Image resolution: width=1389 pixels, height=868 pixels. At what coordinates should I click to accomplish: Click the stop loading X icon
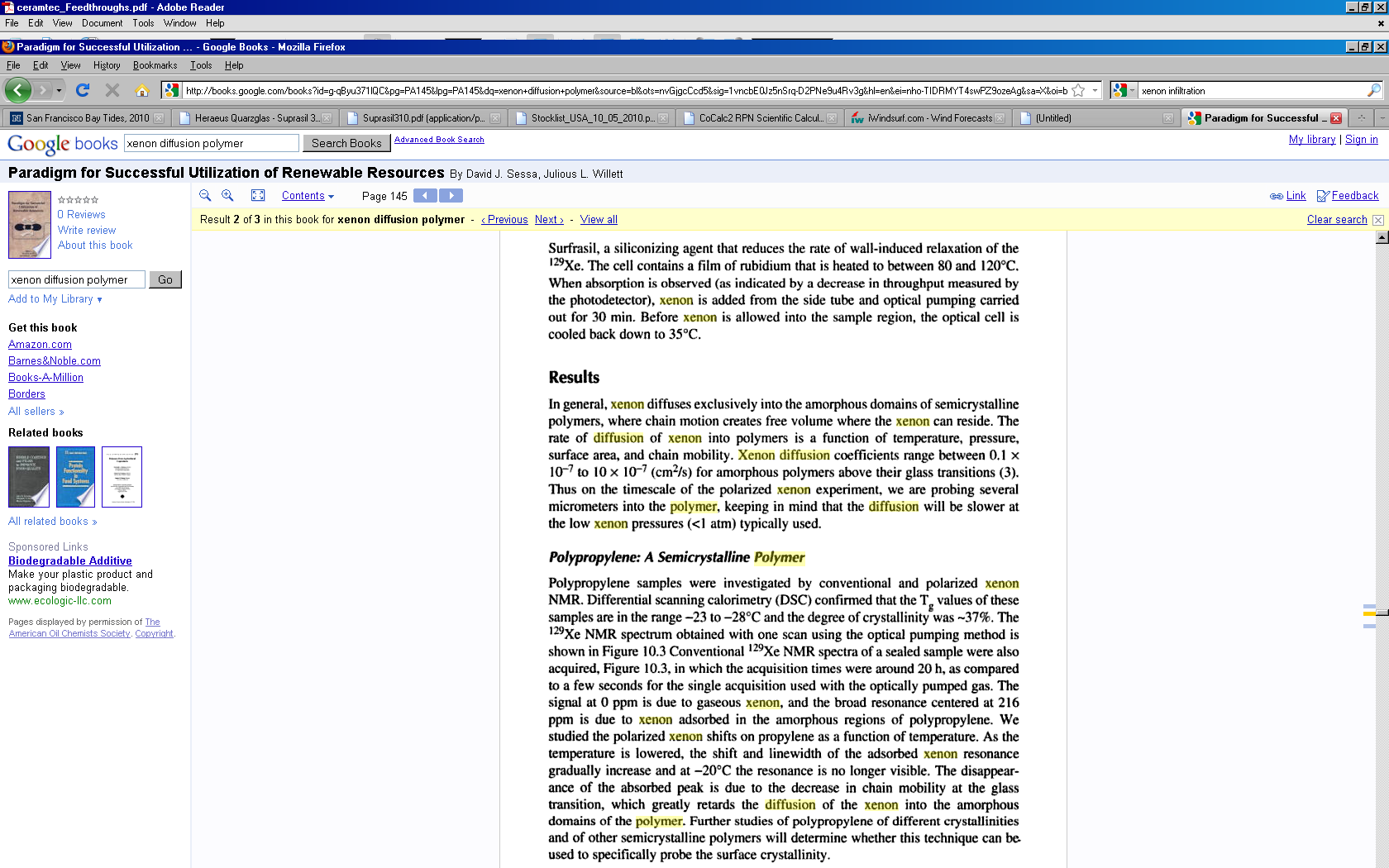click(112, 90)
